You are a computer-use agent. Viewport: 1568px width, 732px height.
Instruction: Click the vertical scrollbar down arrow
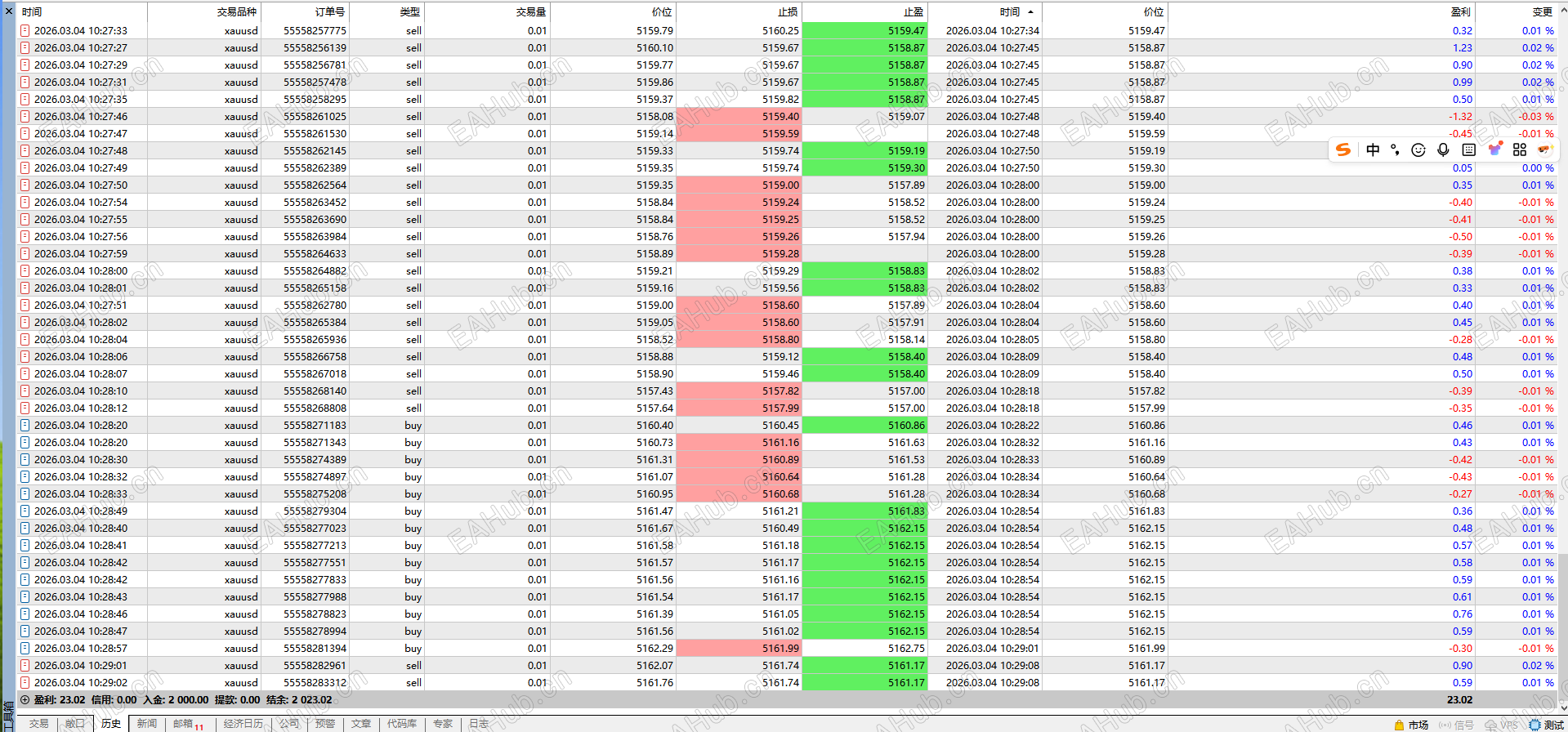point(1562,708)
